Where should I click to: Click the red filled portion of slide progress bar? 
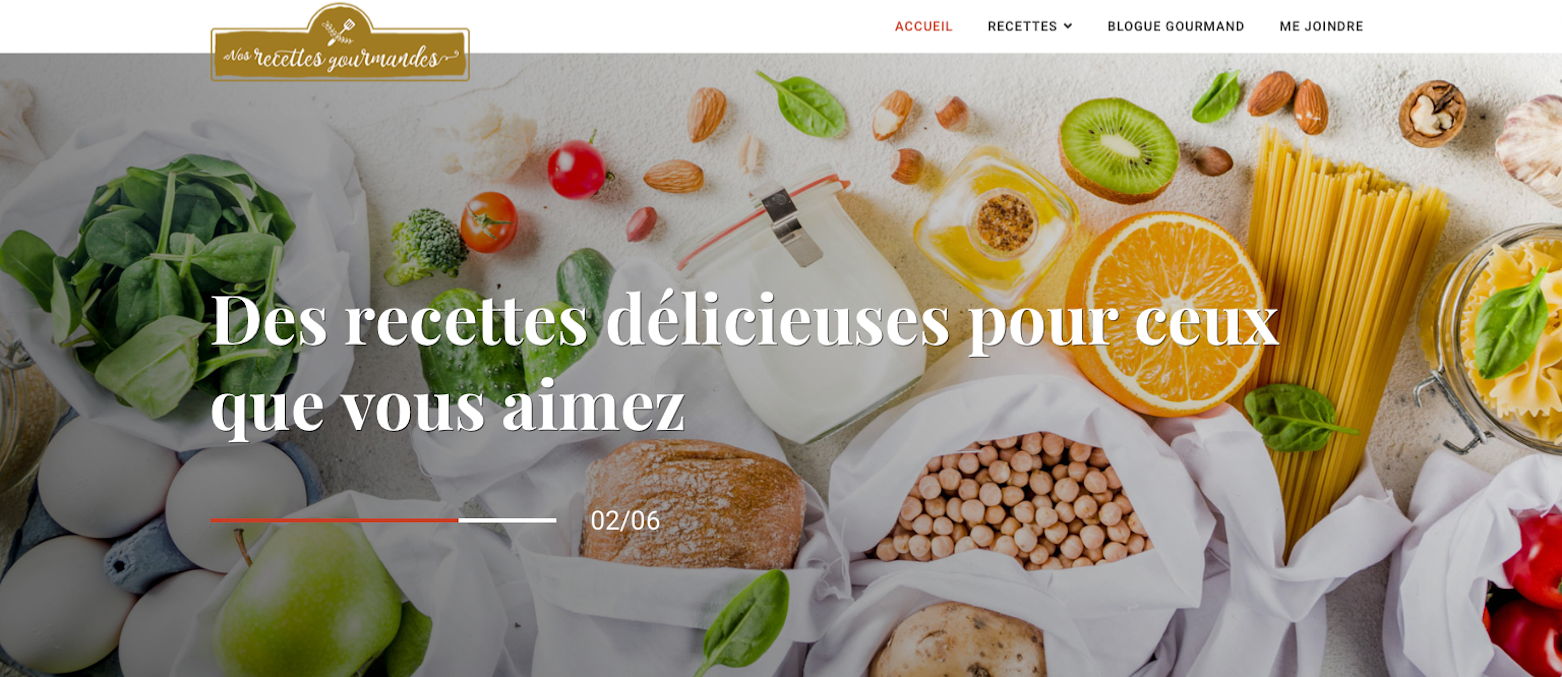334,520
